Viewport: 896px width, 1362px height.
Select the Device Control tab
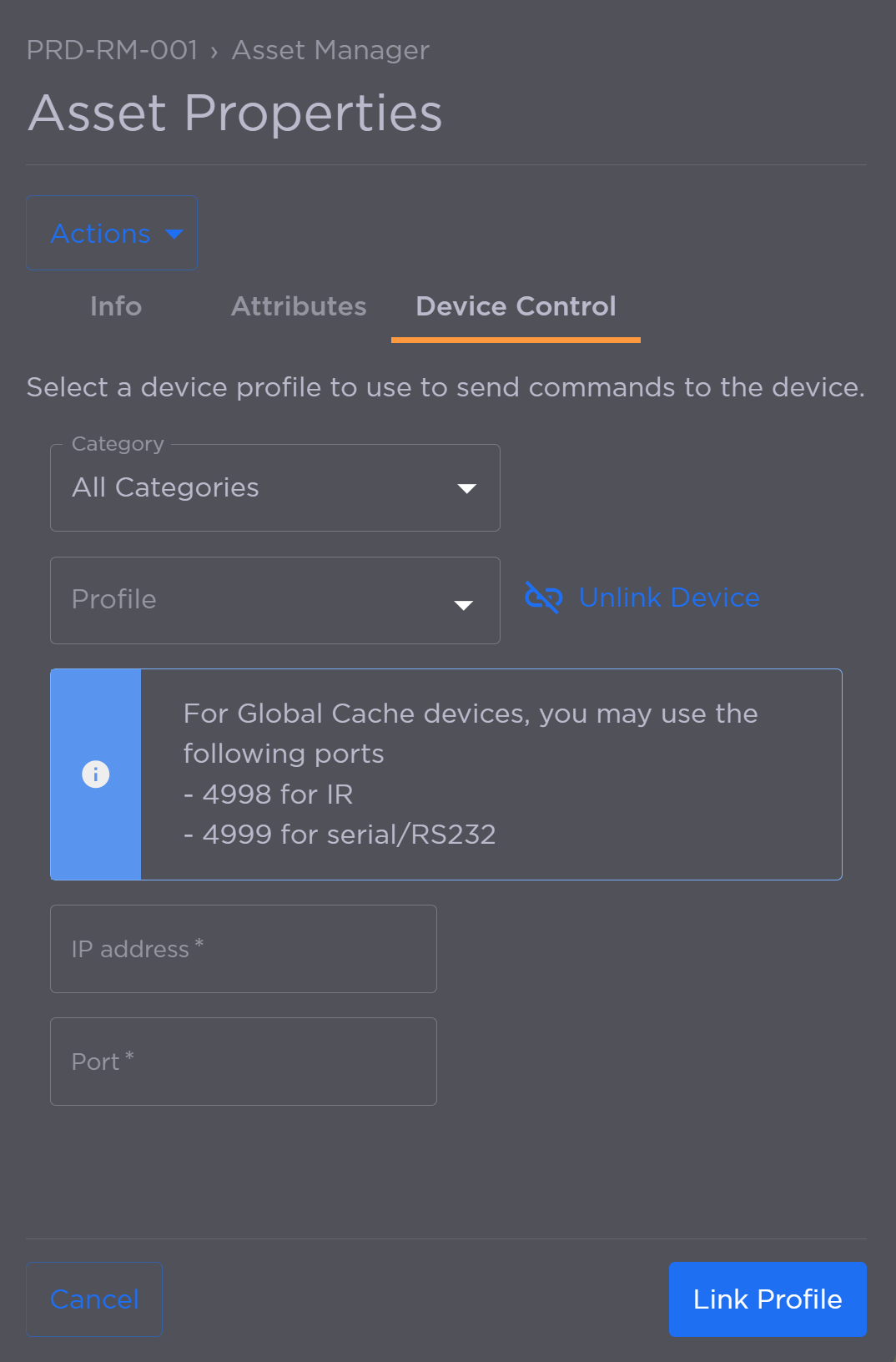[x=515, y=306]
